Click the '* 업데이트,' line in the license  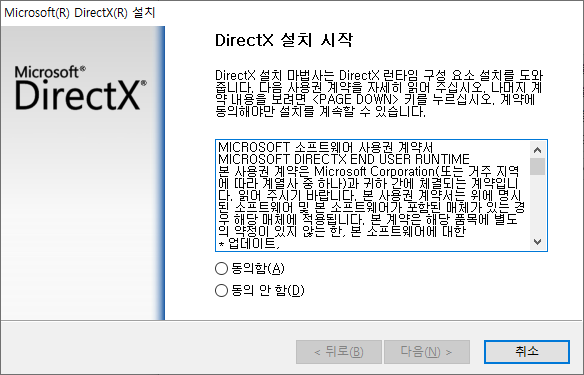[248, 244]
